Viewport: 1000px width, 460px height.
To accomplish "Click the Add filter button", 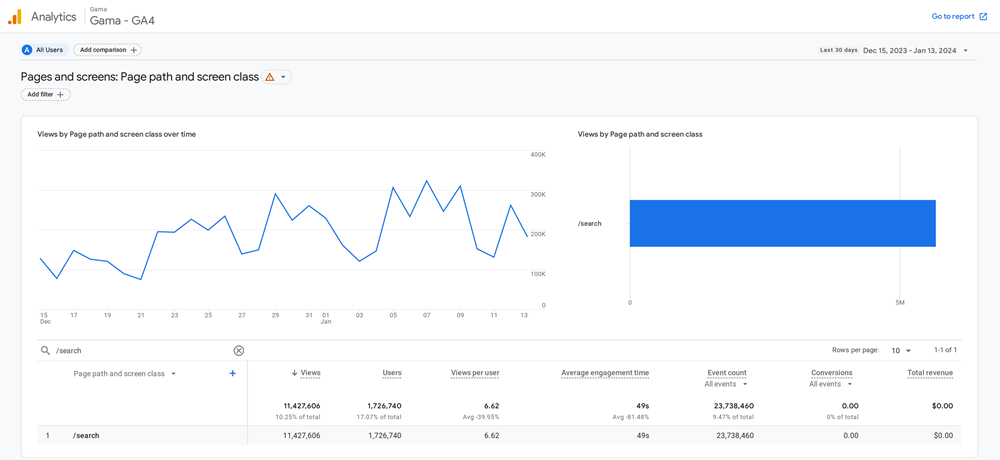I will pyautogui.click(x=46, y=94).
